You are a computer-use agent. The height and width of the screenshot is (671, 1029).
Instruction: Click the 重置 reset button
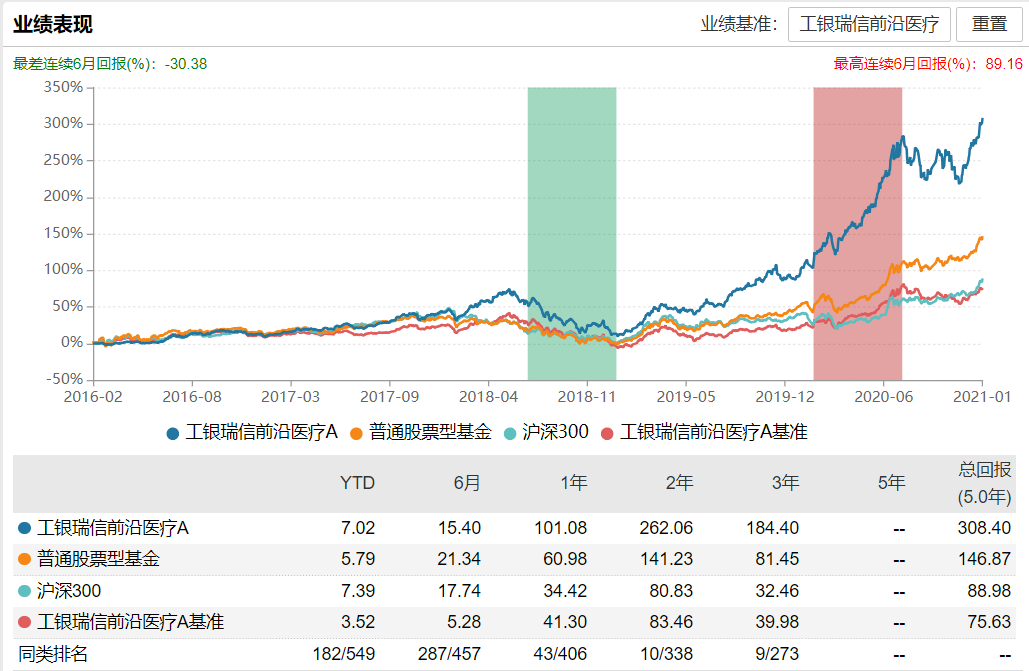(991, 24)
